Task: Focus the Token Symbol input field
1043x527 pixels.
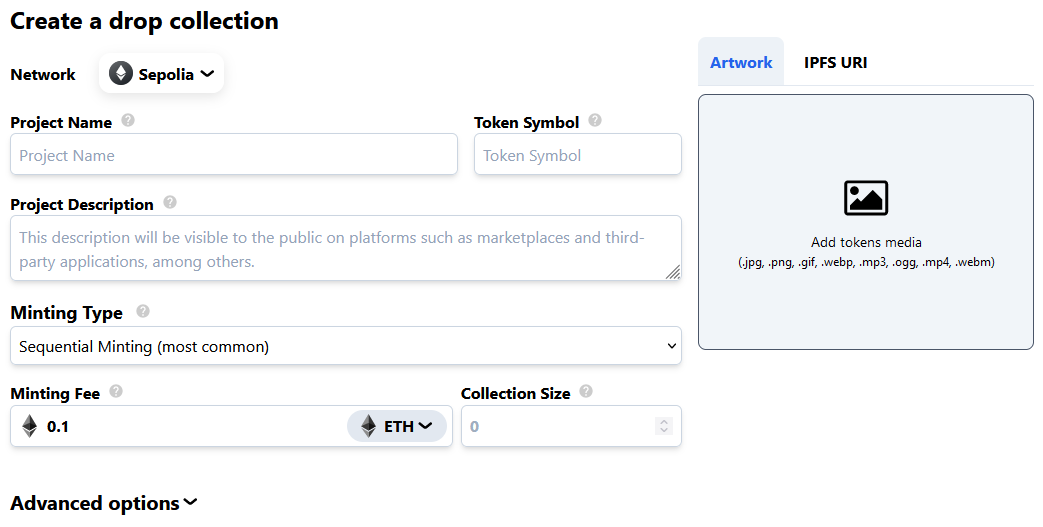Action: [x=577, y=156]
